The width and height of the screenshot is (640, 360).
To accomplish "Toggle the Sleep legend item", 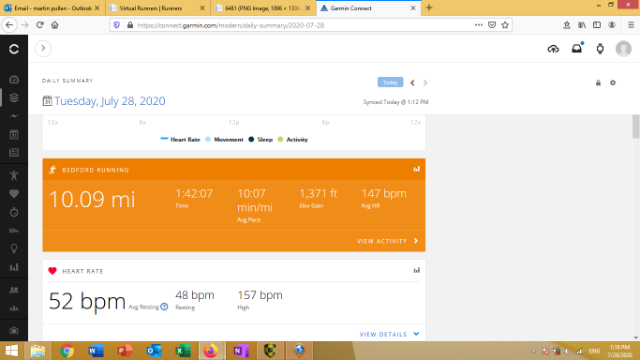I will tap(260, 140).
